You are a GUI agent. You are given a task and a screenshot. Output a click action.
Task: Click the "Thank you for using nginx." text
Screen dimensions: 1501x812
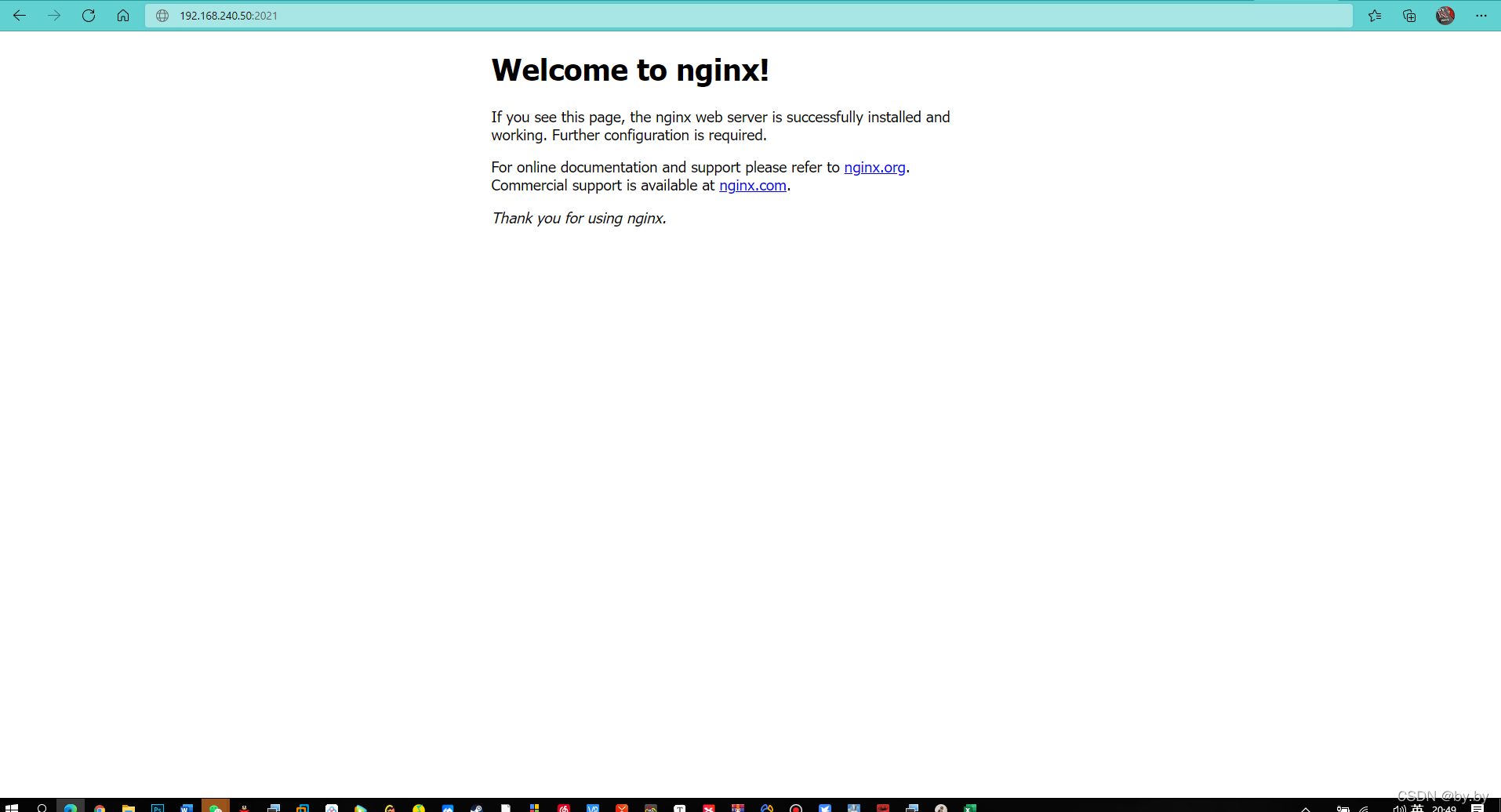pyautogui.click(x=579, y=218)
